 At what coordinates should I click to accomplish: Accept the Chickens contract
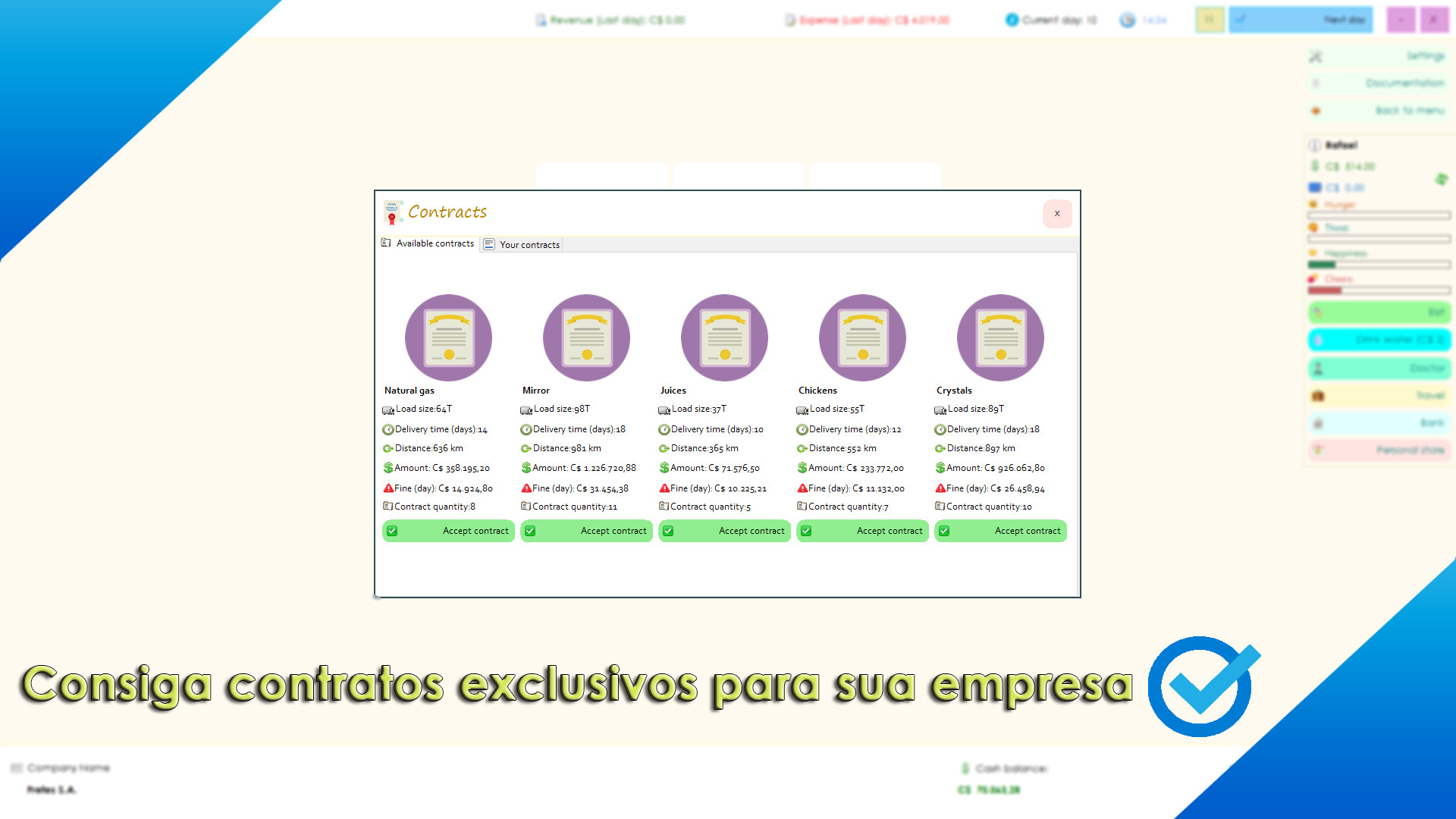(862, 531)
